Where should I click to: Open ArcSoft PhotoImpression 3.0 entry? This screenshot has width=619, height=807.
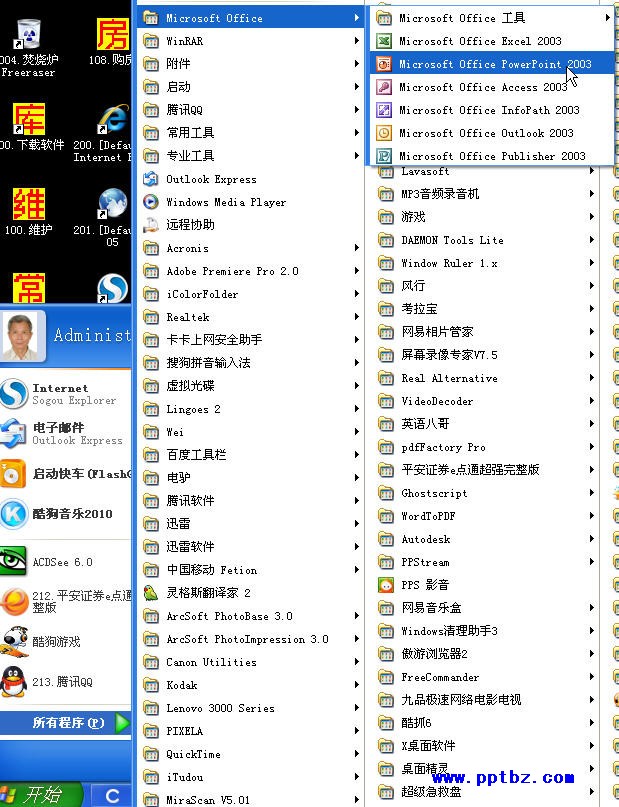(x=251, y=639)
